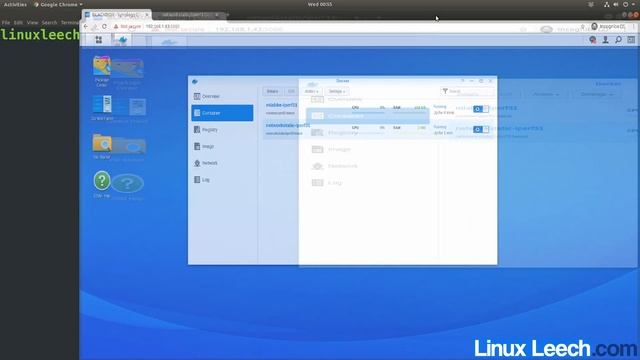This screenshot has height=360, width=640.
Task: Open the DSM search magnifier icon
Action: [x=618, y=40]
